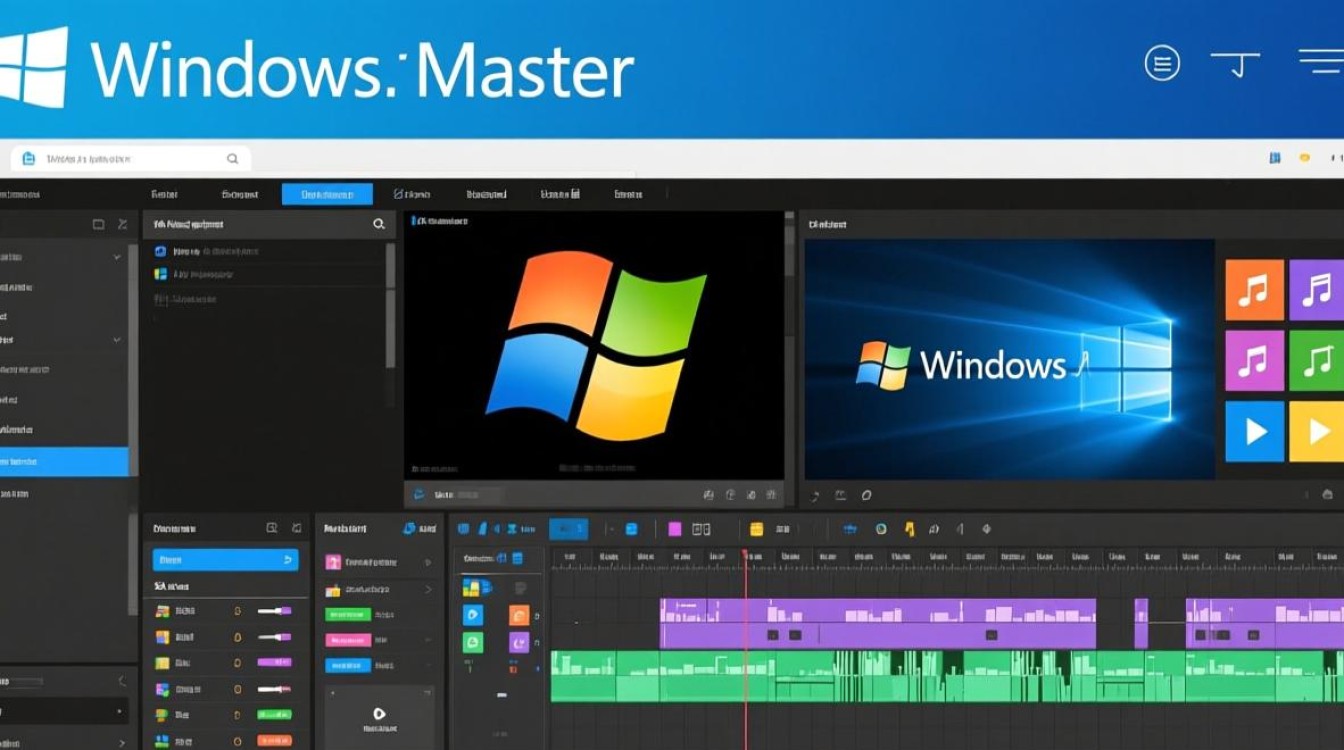Expand the second chevron in left sidebar
Image resolution: width=1344 pixels, height=750 pixels.
click(x=117, y=340)
